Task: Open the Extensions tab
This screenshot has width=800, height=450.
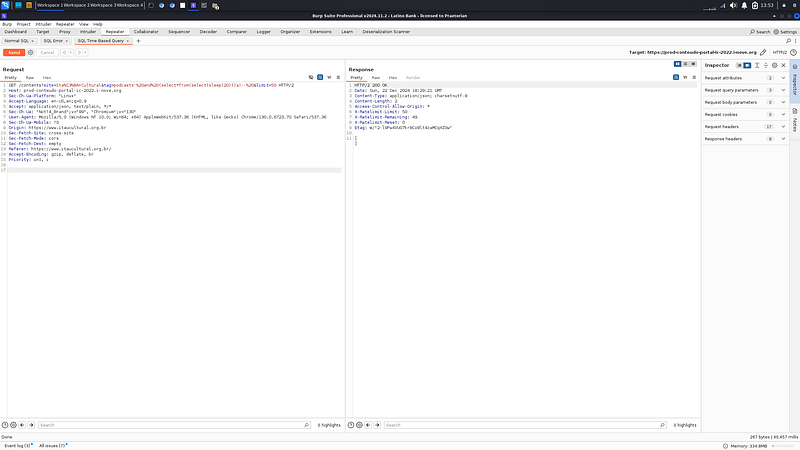Action: (320, 32)
